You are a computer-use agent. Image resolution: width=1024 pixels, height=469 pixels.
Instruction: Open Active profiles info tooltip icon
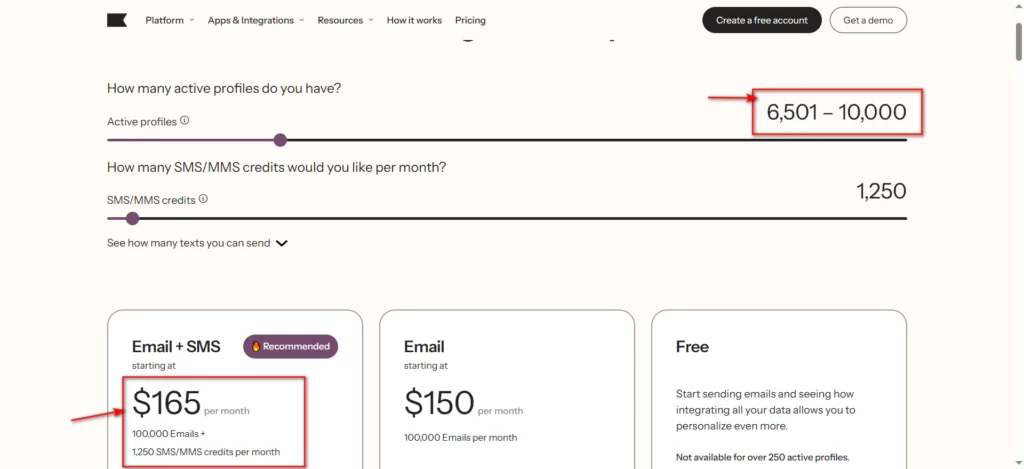(185, 120)
